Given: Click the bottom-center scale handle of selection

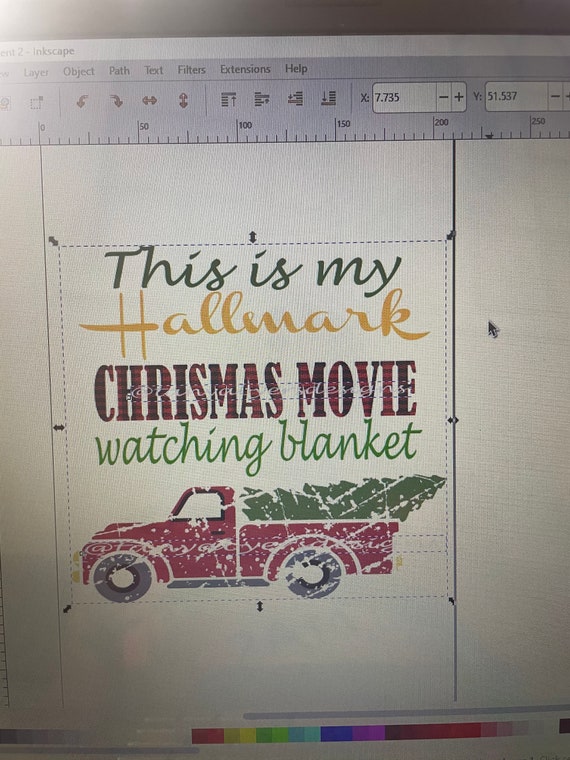Looking at the screenshot, I should click(259, 606).
